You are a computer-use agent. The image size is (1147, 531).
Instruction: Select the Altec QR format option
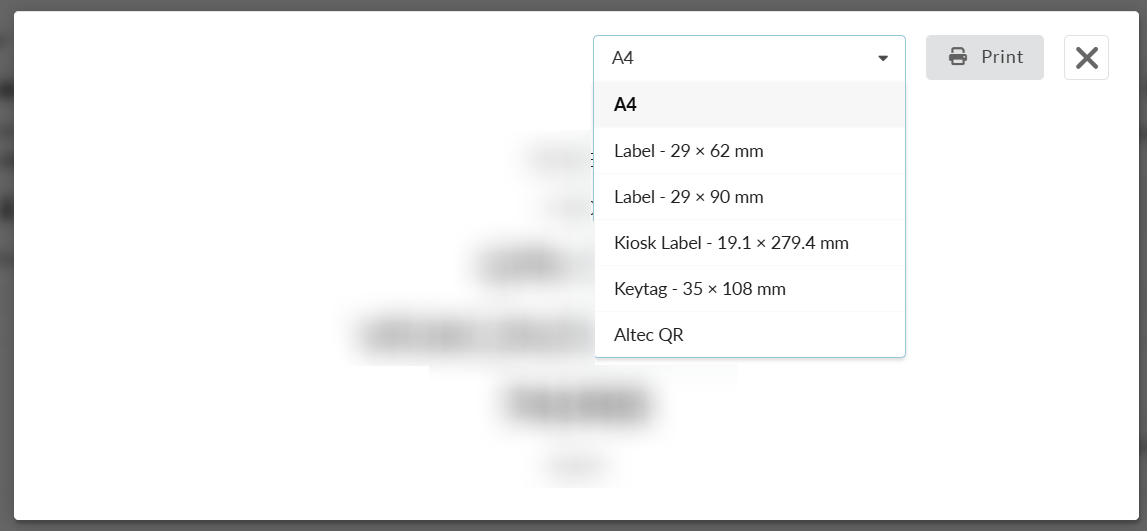[649, 335]
